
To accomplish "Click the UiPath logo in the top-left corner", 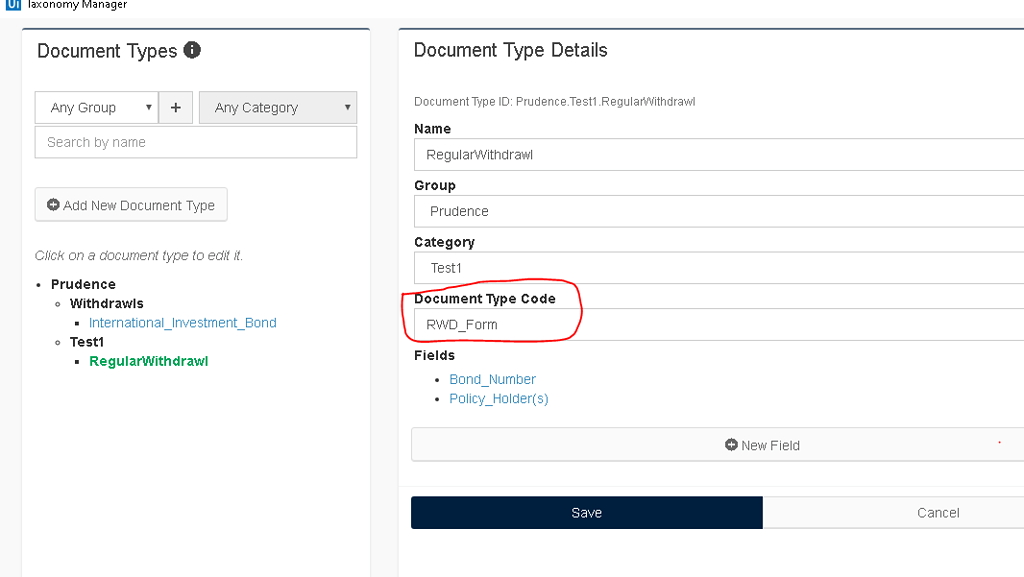I will point(11,5).
